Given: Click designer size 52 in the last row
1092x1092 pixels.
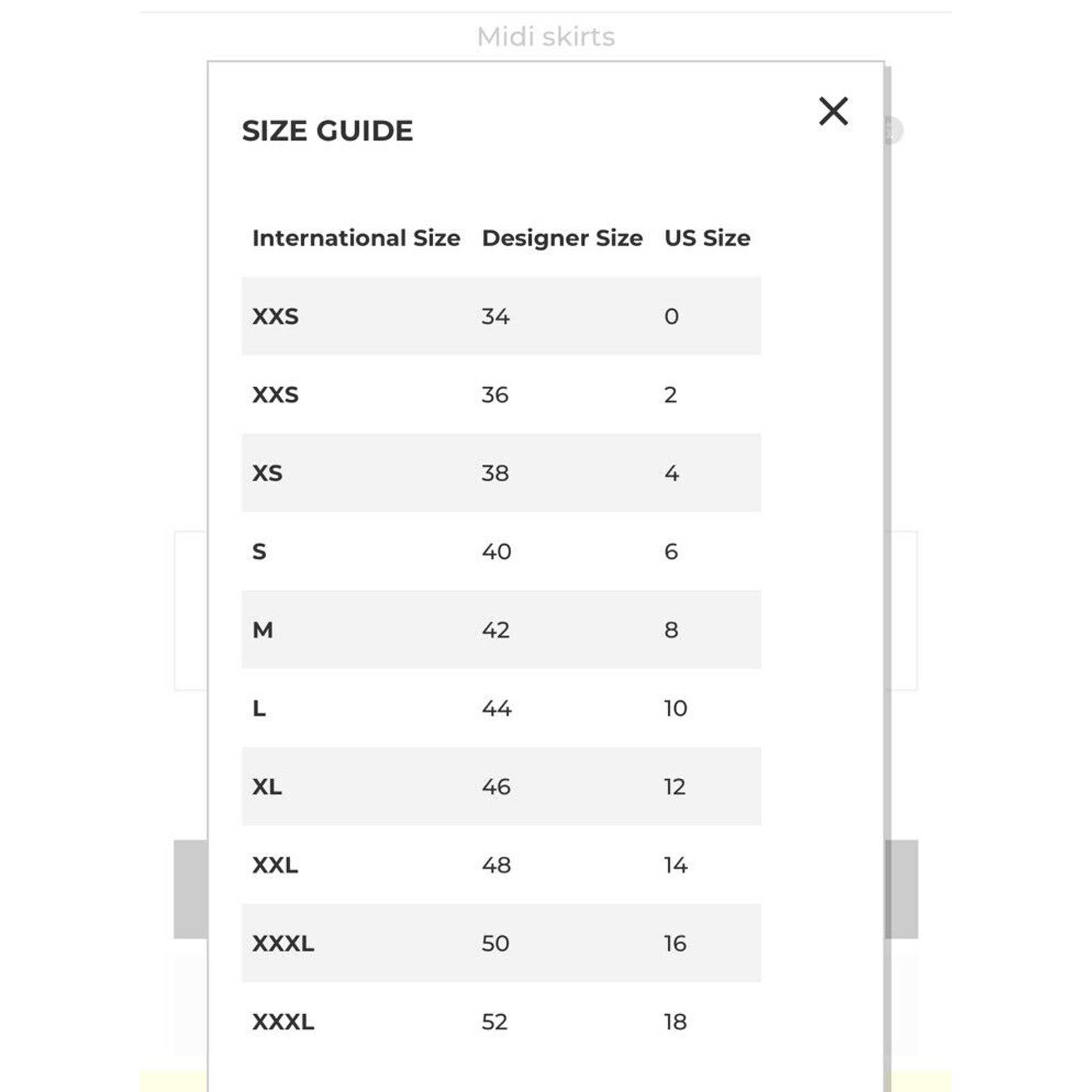Looking at the screenshot, I should (x=495, y=1022).
